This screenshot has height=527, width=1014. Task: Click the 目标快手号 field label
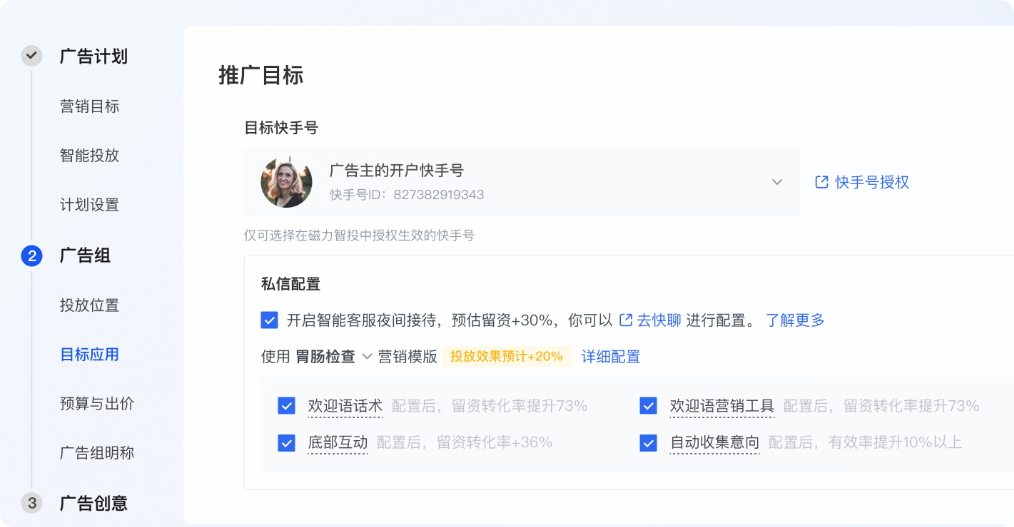pos(281,127)
